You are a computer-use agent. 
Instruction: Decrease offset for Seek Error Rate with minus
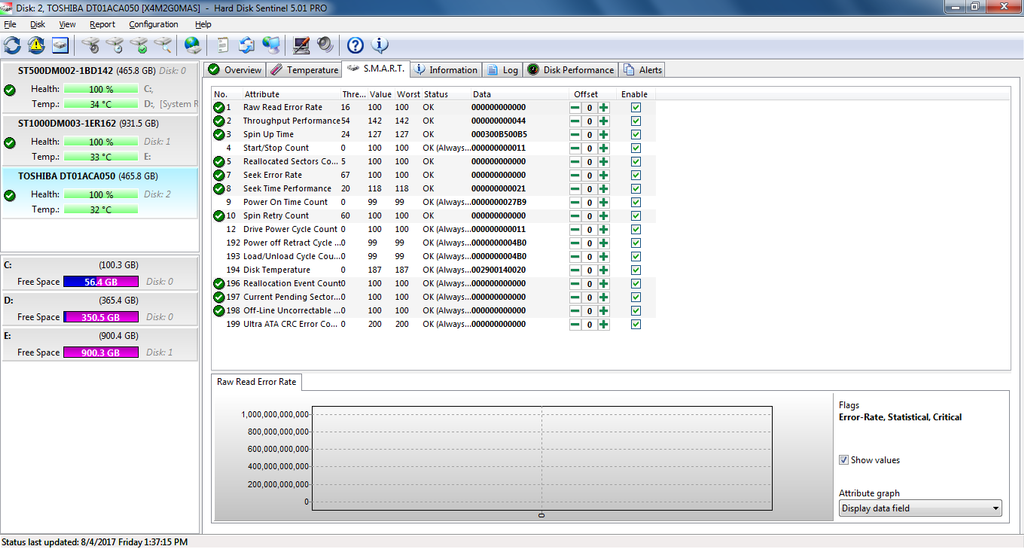pos(575,175)
